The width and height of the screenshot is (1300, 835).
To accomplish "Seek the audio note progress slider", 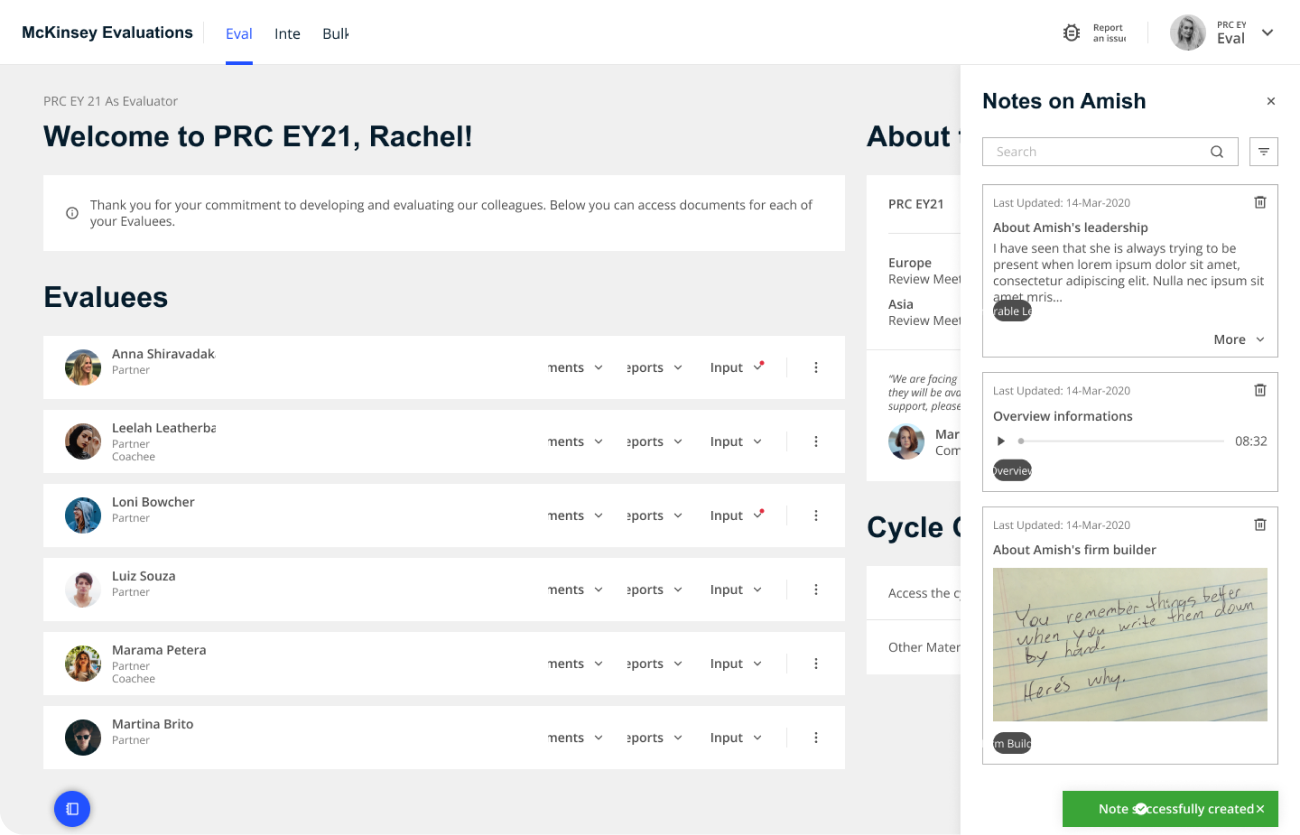I will pos(1121,441).
